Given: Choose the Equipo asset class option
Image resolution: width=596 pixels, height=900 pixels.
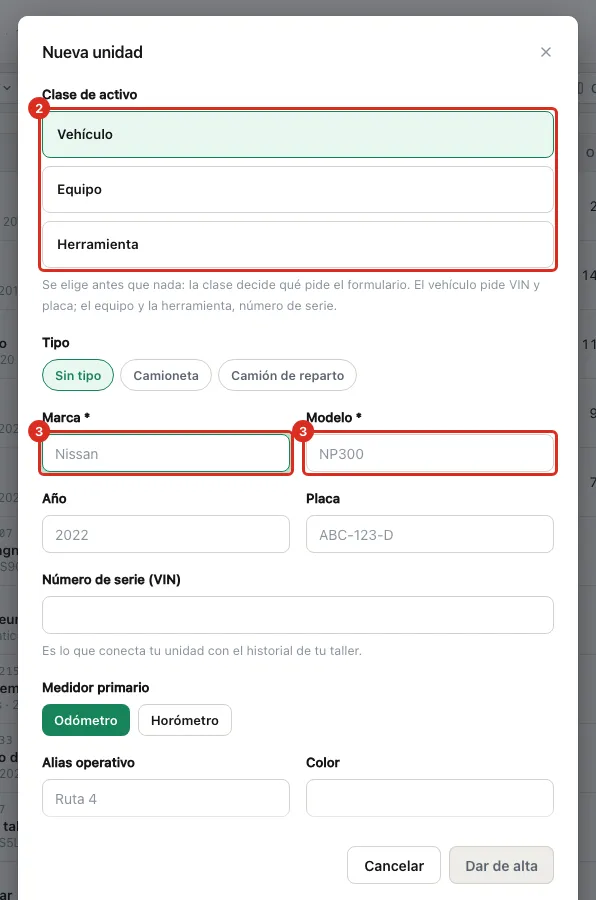Looking at the screenshot, I should pyautogui.click(x=297, y=189).
